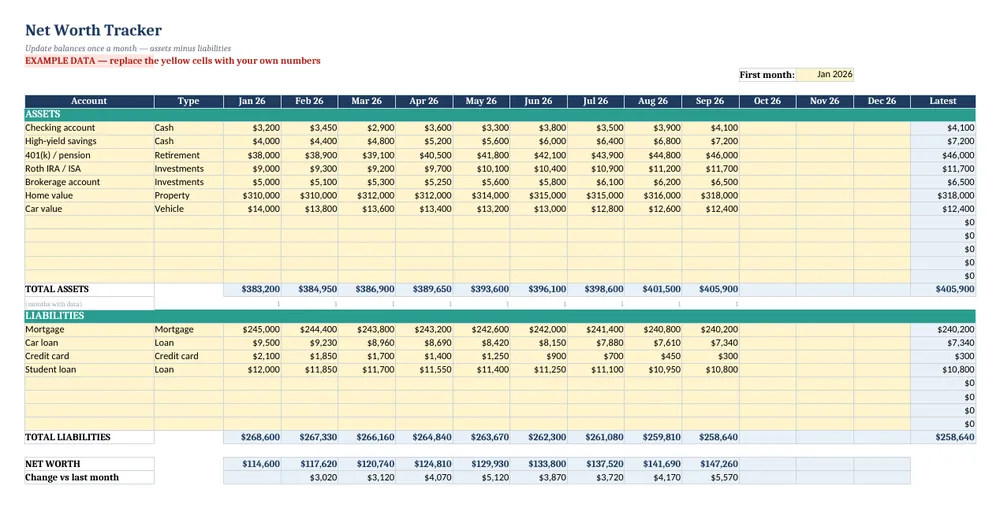Image resolution: width=1000 pixels, height=508 pixels.
Task: Click the NET WORTH label
Action: click(89, 464)
